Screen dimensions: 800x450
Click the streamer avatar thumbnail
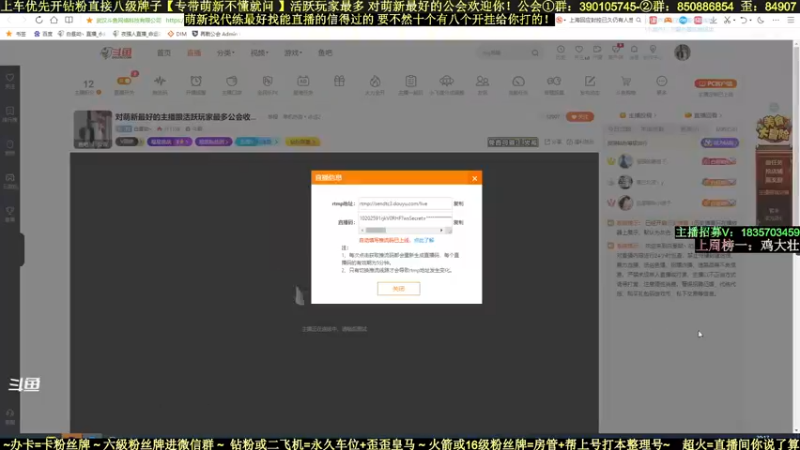92,129
